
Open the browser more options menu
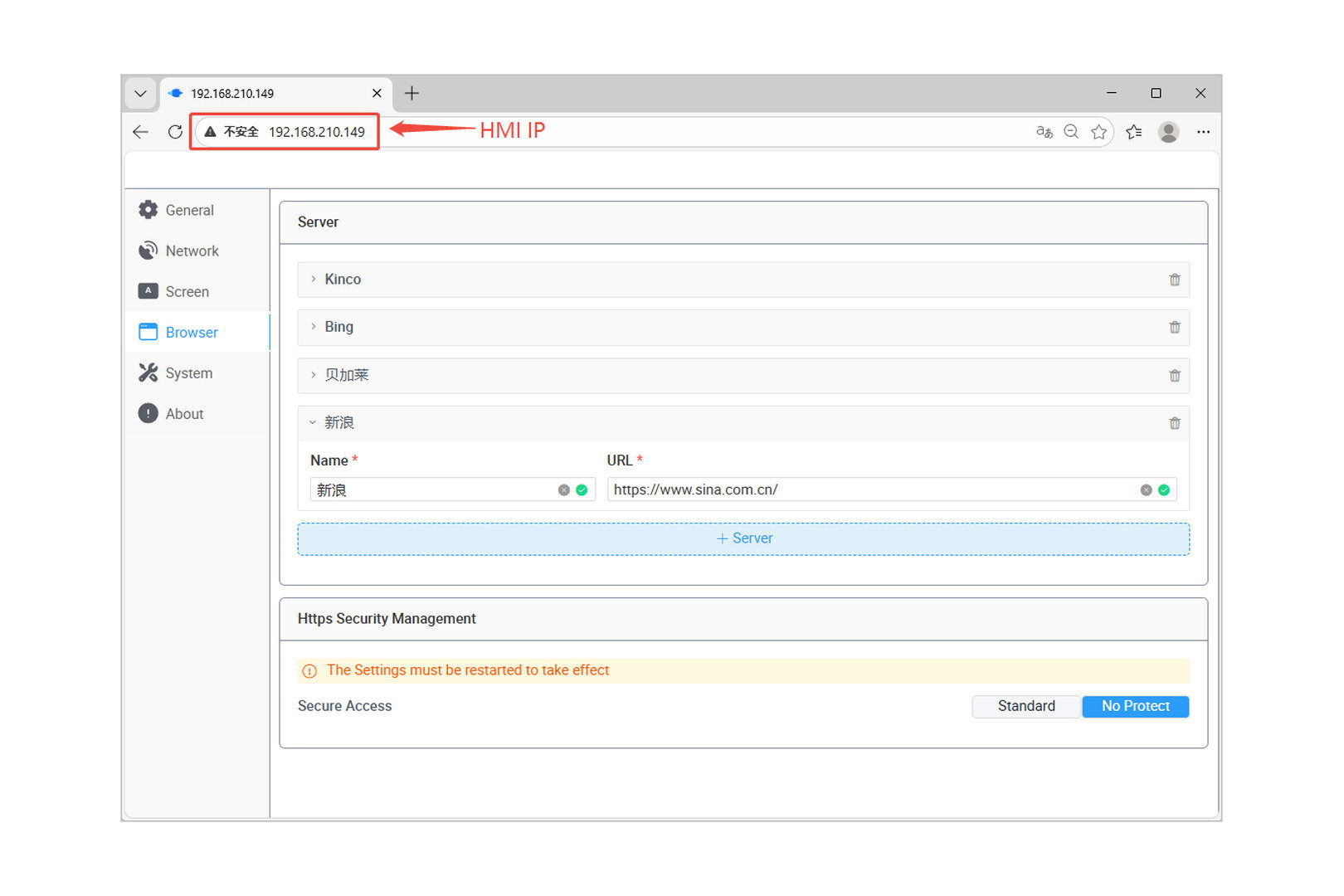tap(1203, 132)
